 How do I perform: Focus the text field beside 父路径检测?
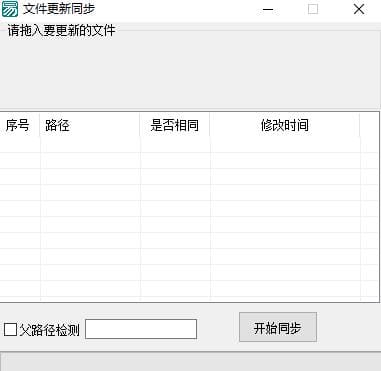pyautogui.click(x=141, y=329)
